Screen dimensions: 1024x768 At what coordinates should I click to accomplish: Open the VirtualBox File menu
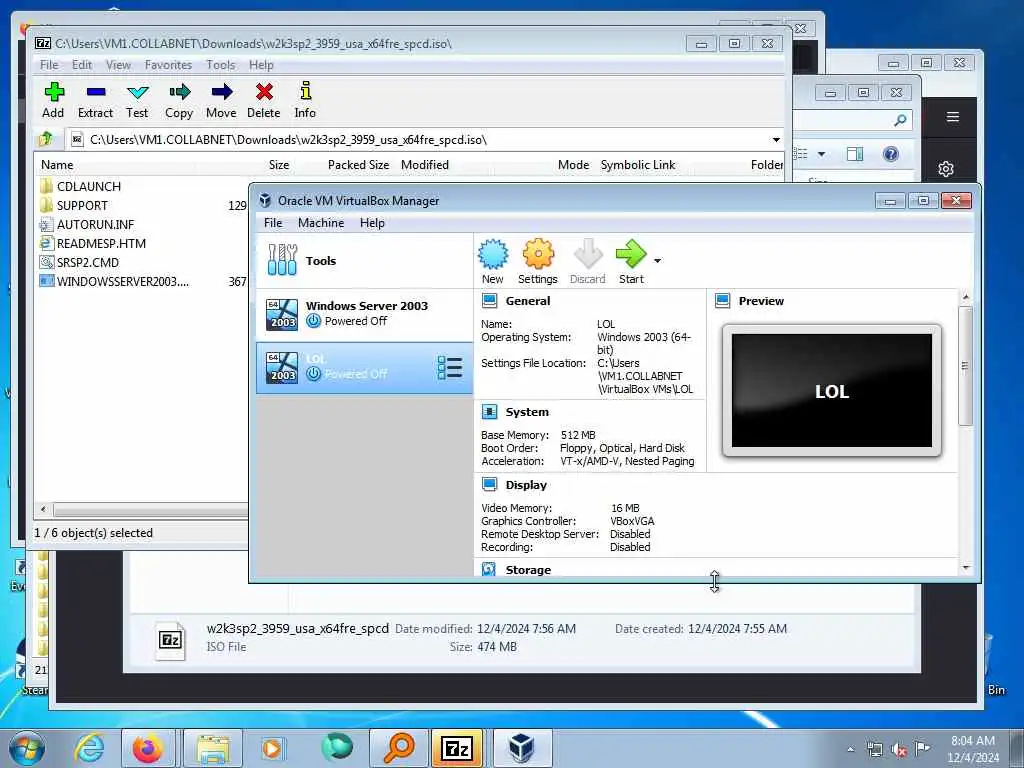pyautogui.click(x=273, y=223)
